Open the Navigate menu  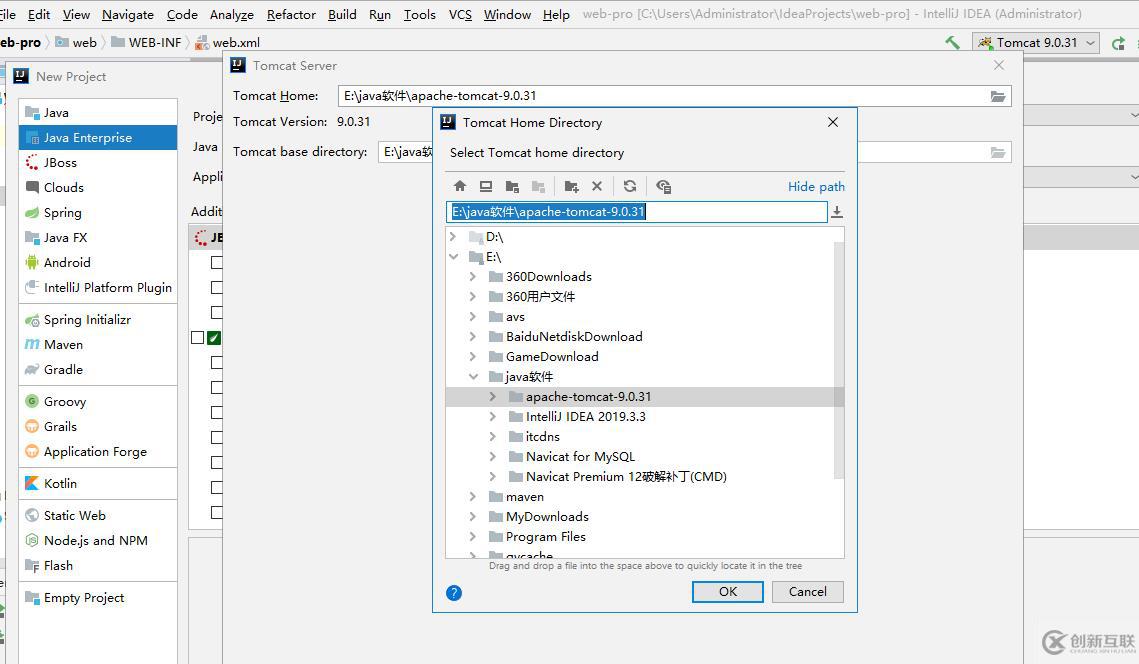(128, 15)
